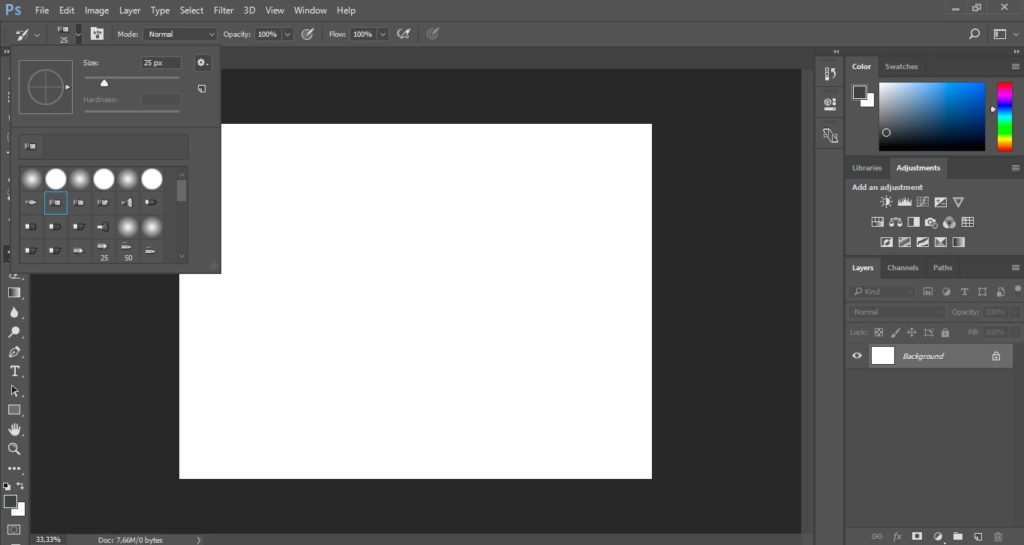Activate the Zoom tool in toolbar
Viewport: 1024px width, 545px height.
click(15, 449)
